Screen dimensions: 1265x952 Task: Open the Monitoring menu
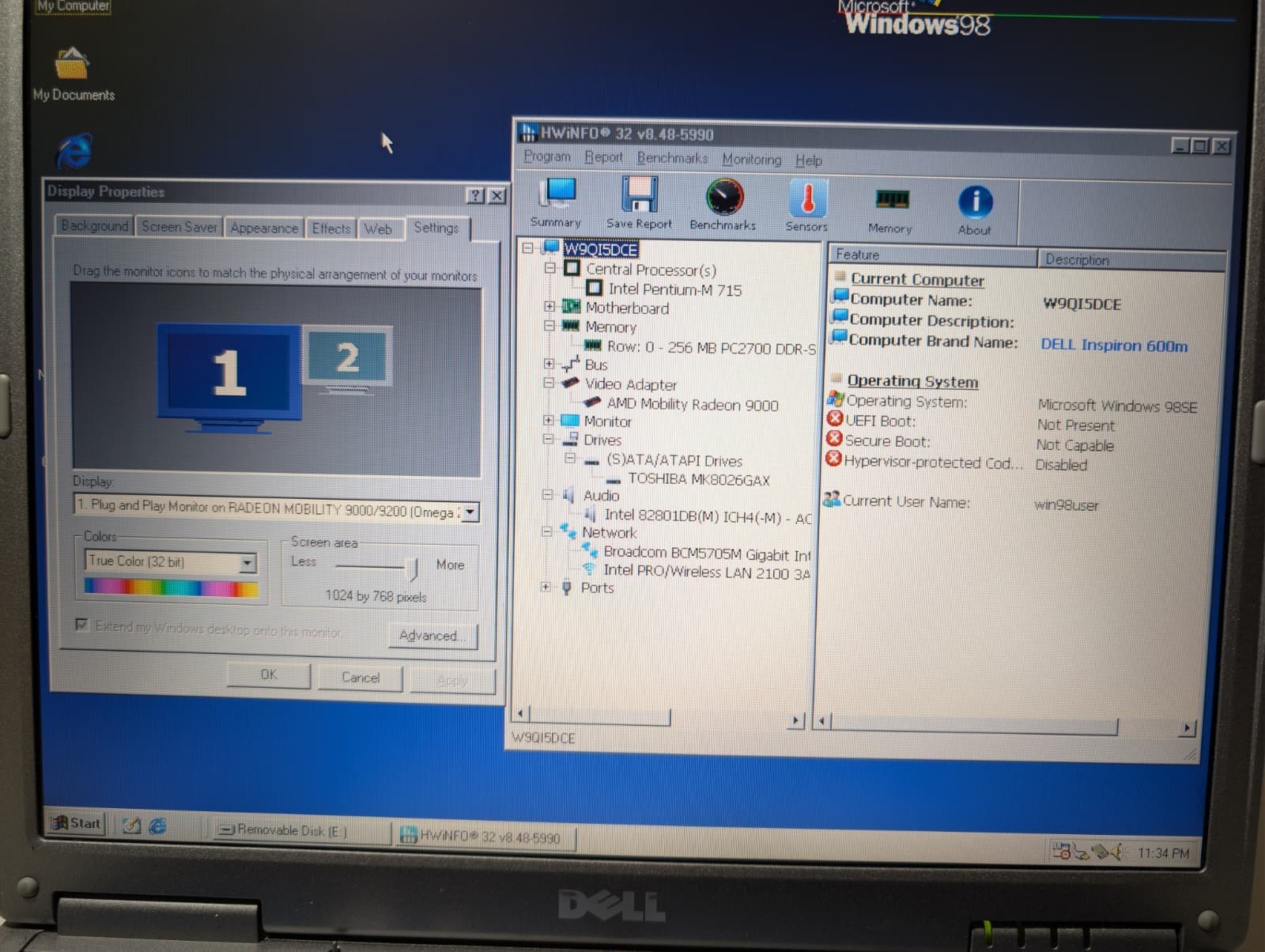[751, 160]
